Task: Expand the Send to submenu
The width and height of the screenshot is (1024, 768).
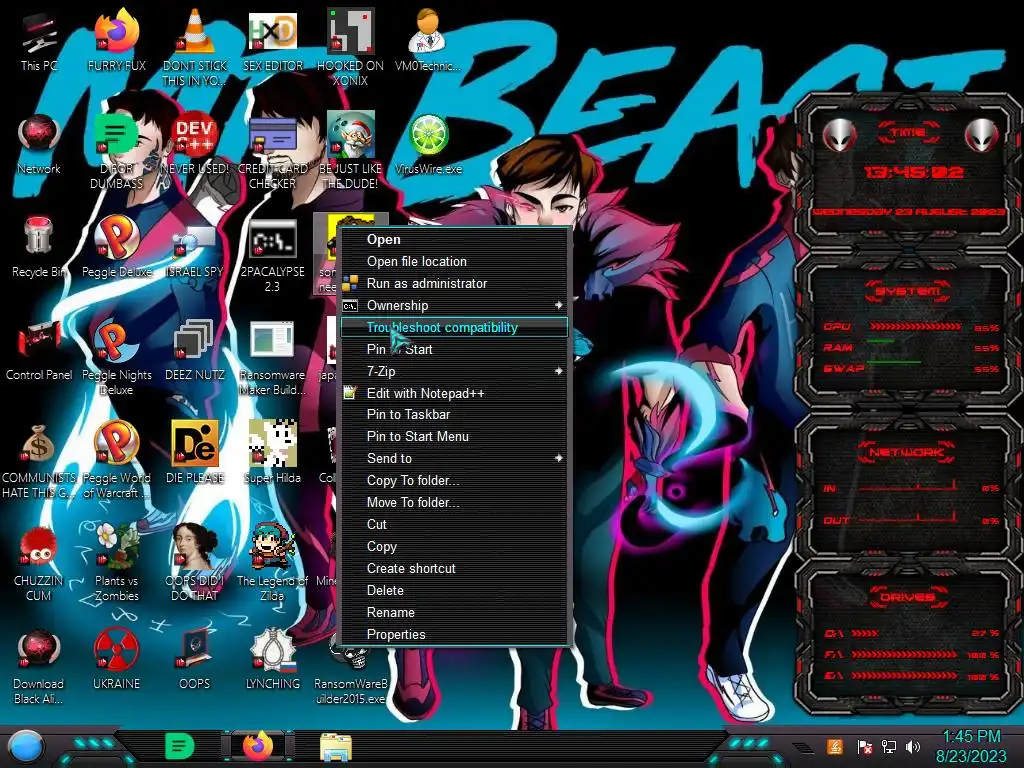Action: click(455, 458)
